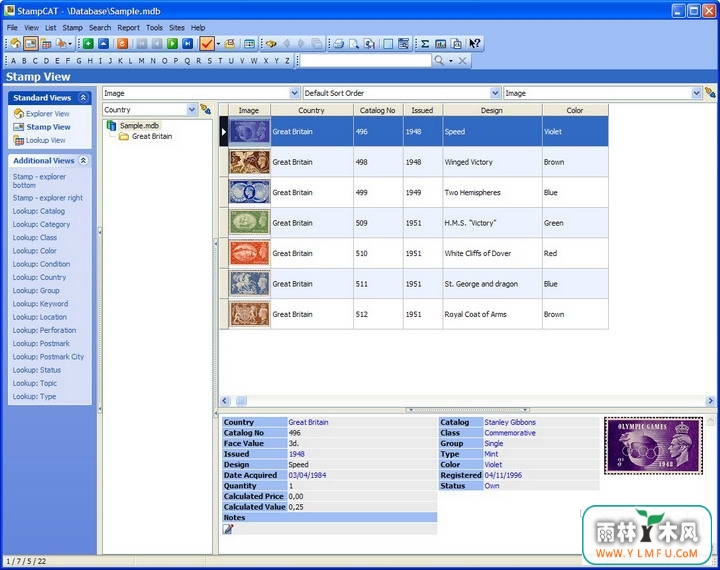Toggle the orange checkmark toolbar button

207,44
